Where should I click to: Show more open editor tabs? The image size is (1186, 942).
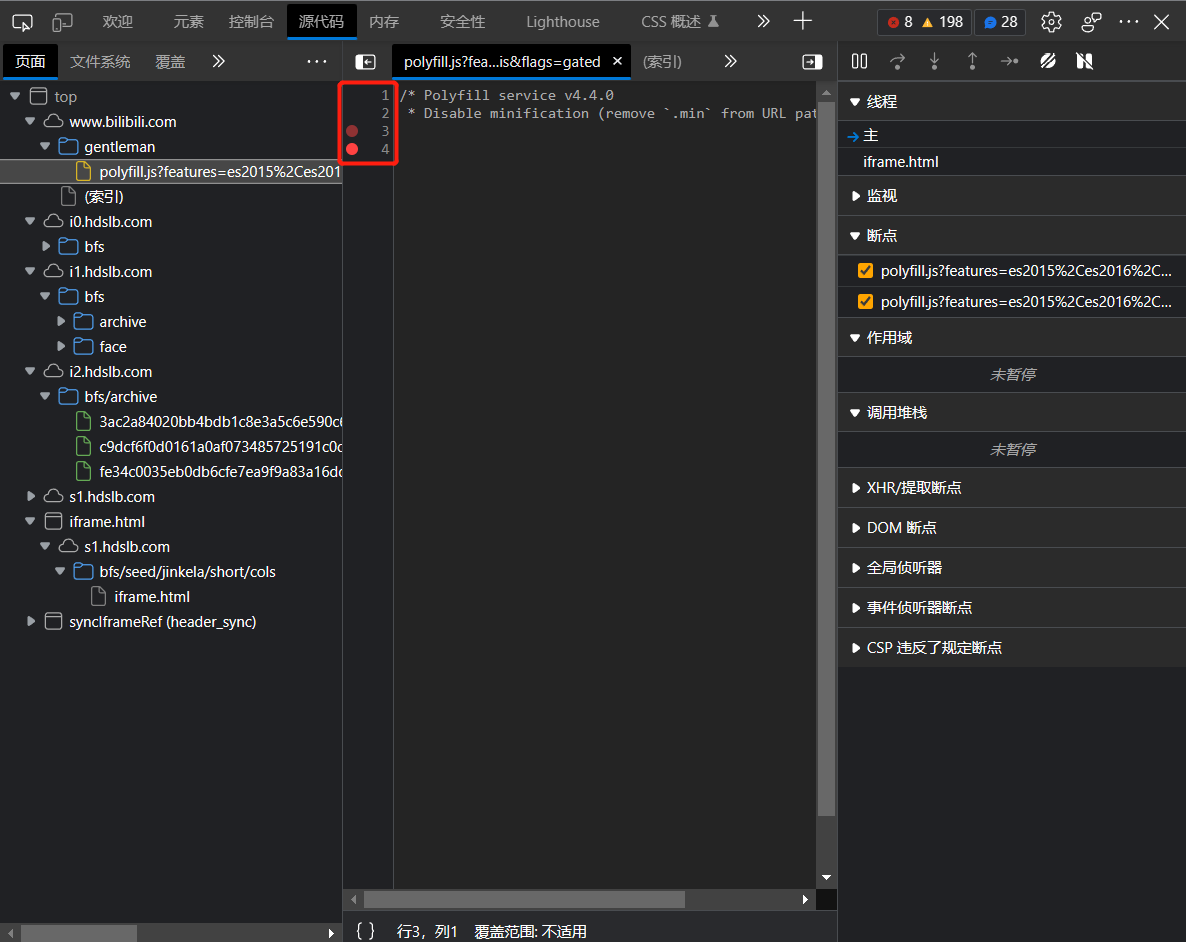click(730, 61)
